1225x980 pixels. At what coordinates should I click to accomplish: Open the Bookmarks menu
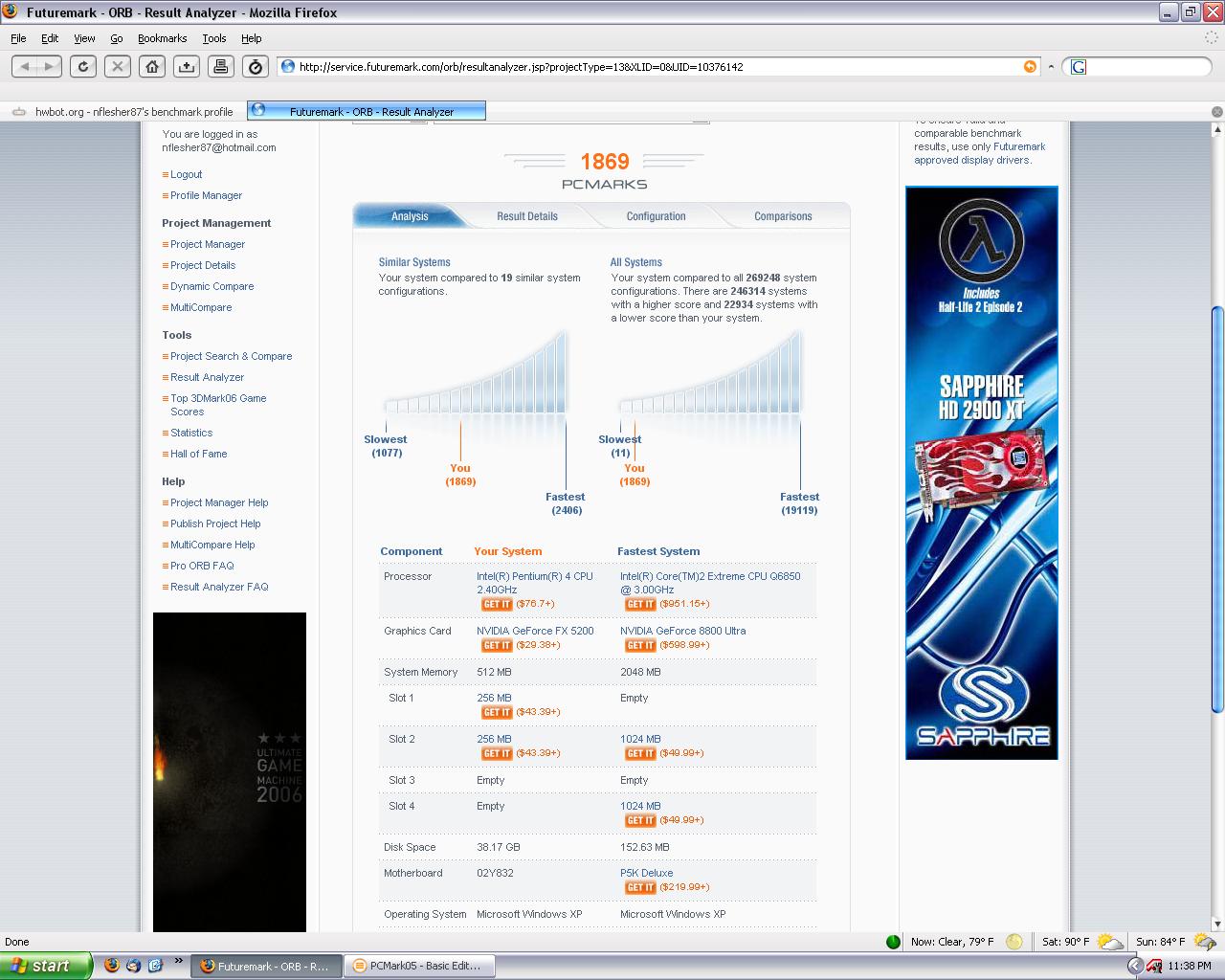[162, 38]
